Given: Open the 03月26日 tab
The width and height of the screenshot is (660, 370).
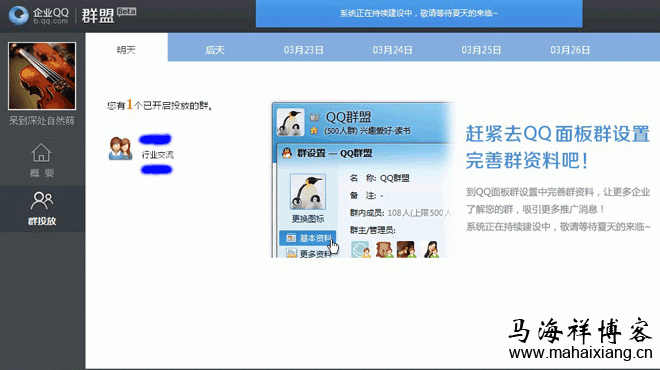Looking at the screenshot, I should click(570, 50).
